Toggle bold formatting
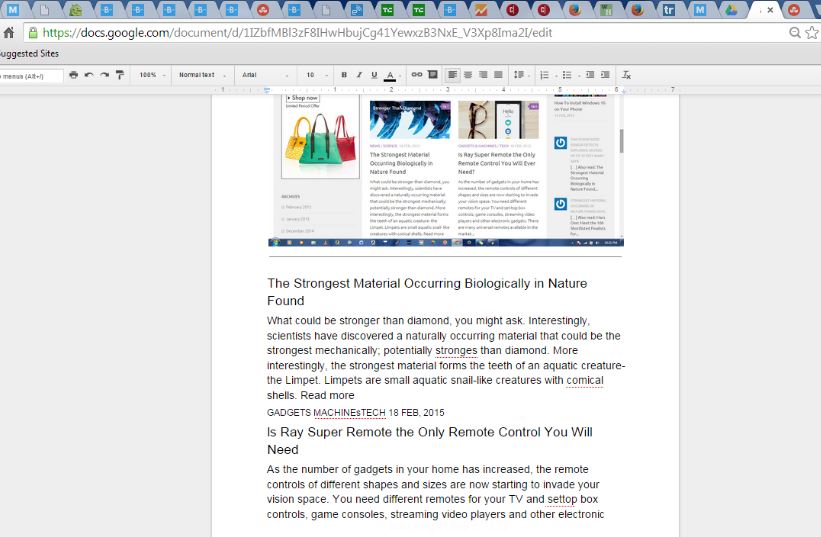This screenshot has width=821, height=537. 344,75
